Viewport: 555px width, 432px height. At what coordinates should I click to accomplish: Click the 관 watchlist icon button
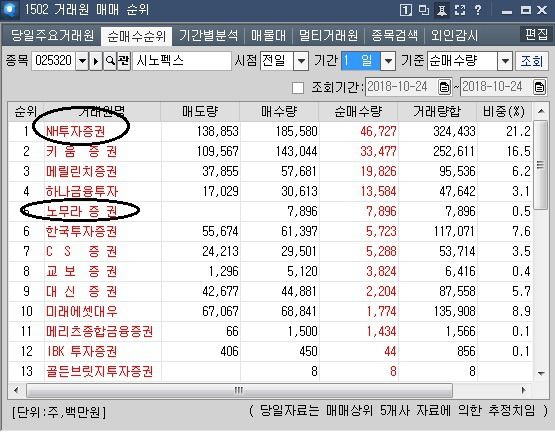coord(124,61)
